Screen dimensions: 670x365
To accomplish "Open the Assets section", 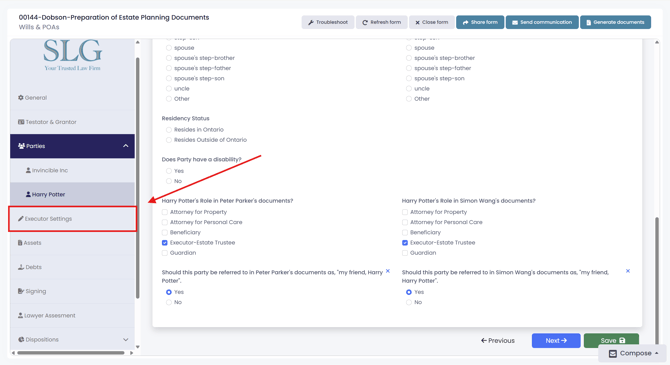I will 72,243.
